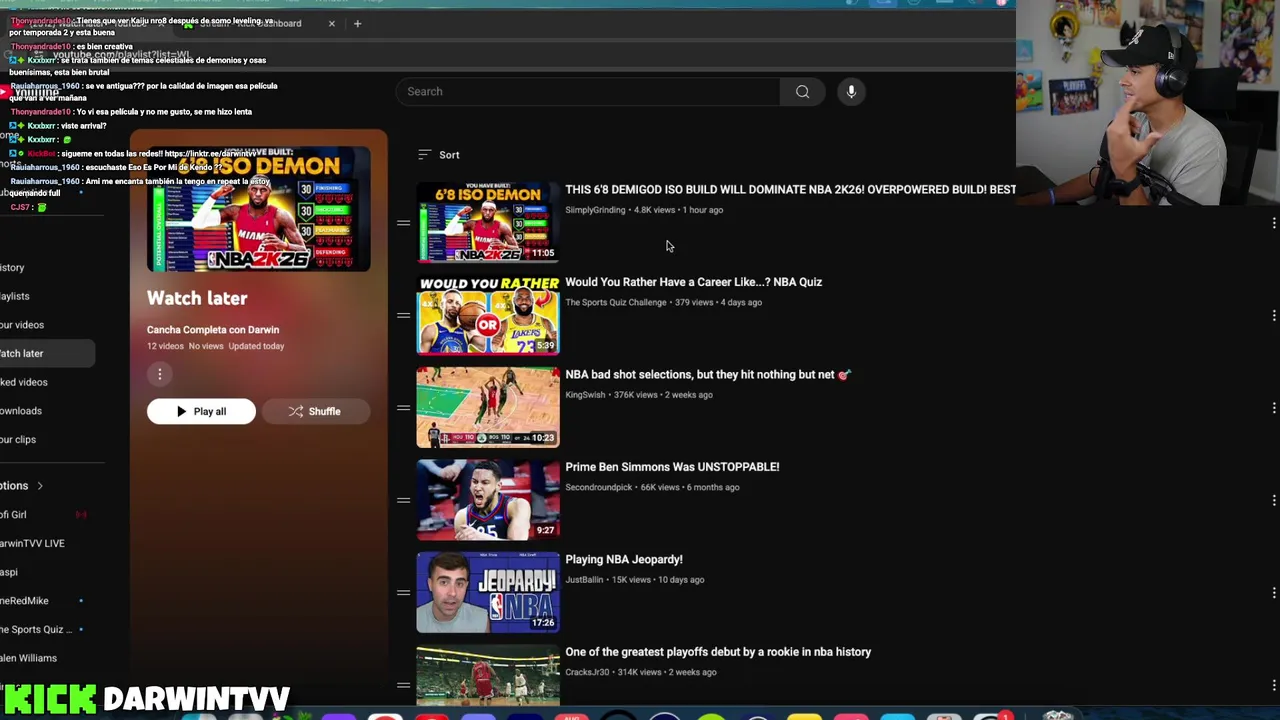This screenshot has height=720, width=1280.
Task: Open History in the sidebar
Action: pos(12,268)
